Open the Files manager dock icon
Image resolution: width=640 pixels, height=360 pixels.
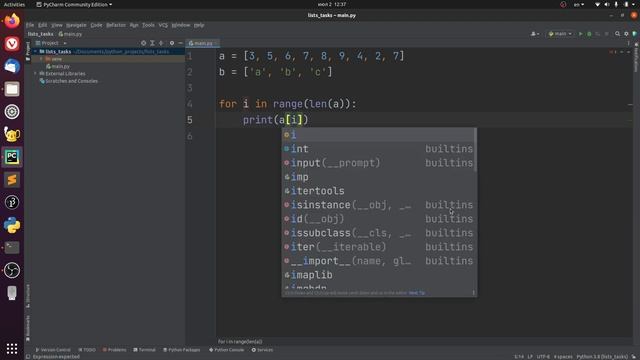[12, 89]
